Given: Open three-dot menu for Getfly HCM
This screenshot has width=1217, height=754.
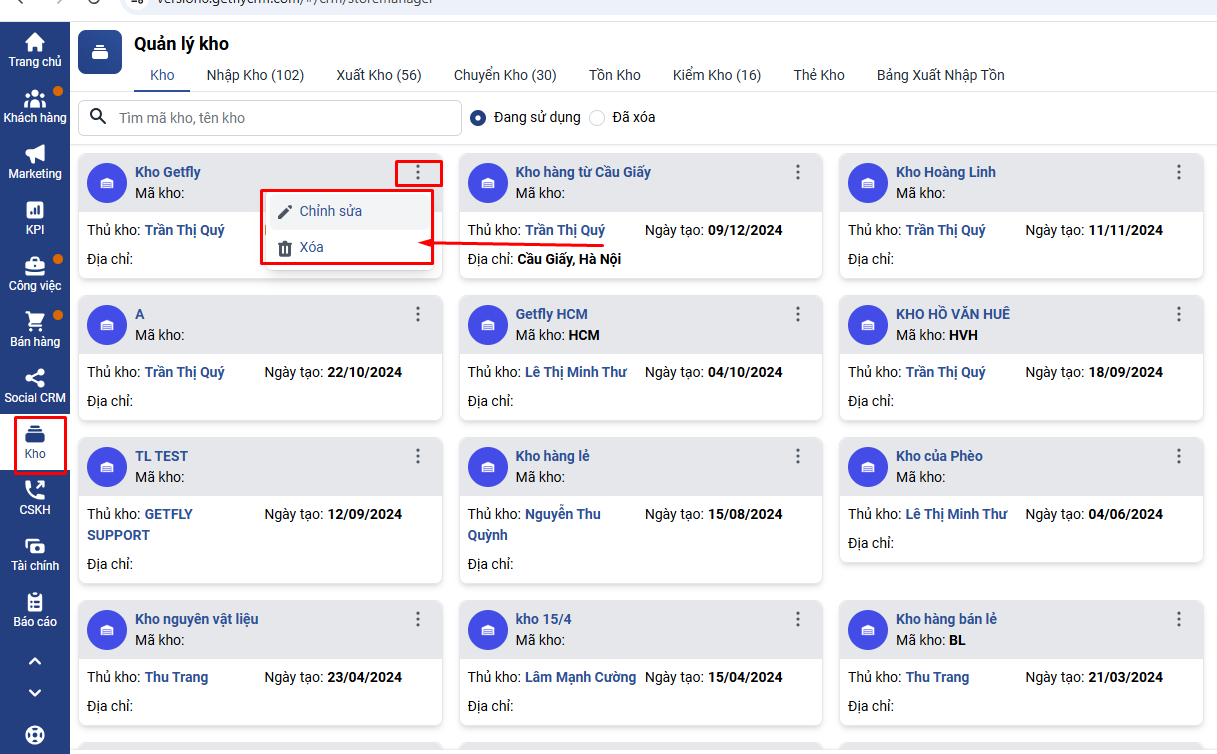Looking at the screenshot, I should [x=798, y=315].
